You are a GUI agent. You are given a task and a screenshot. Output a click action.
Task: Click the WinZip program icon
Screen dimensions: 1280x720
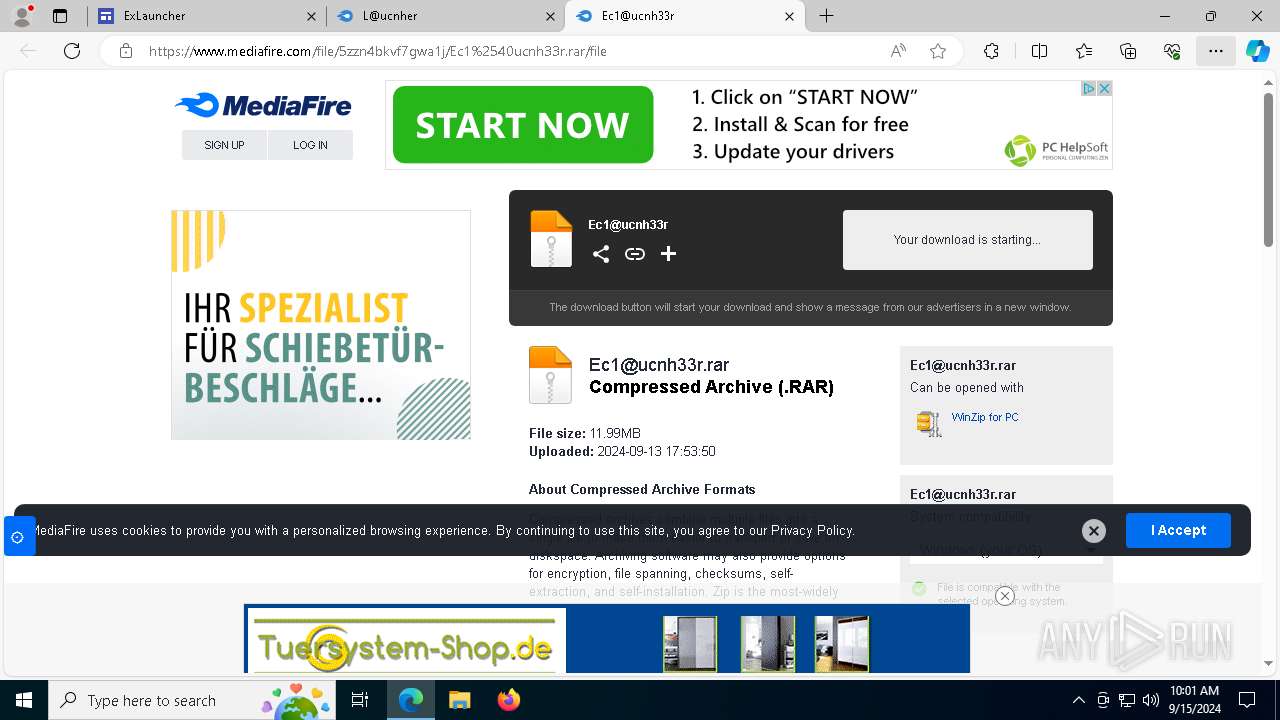(929, 423)
